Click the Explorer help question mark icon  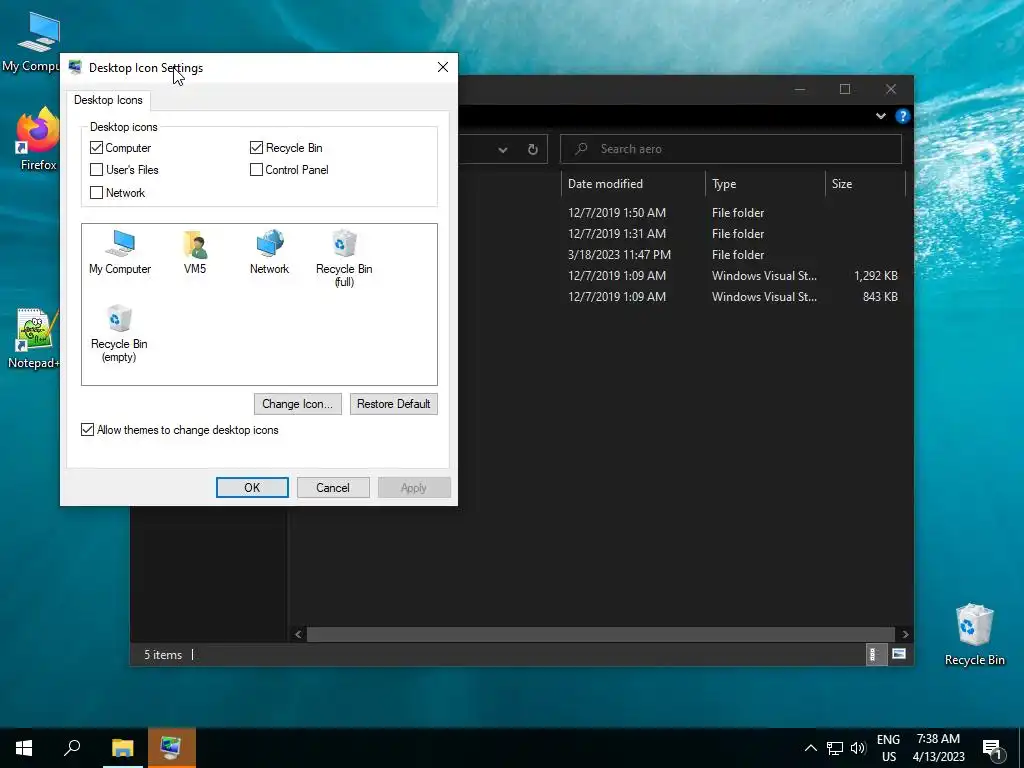coord(903,116)
